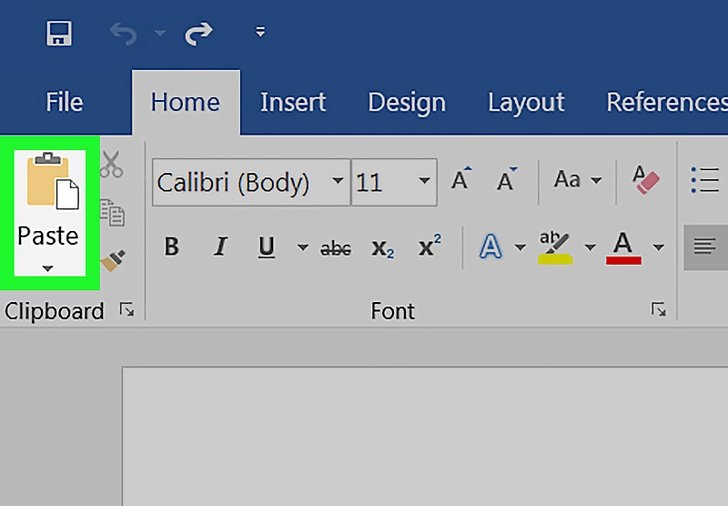Apply Text Effects with the glowing A icon

point(490,247)
